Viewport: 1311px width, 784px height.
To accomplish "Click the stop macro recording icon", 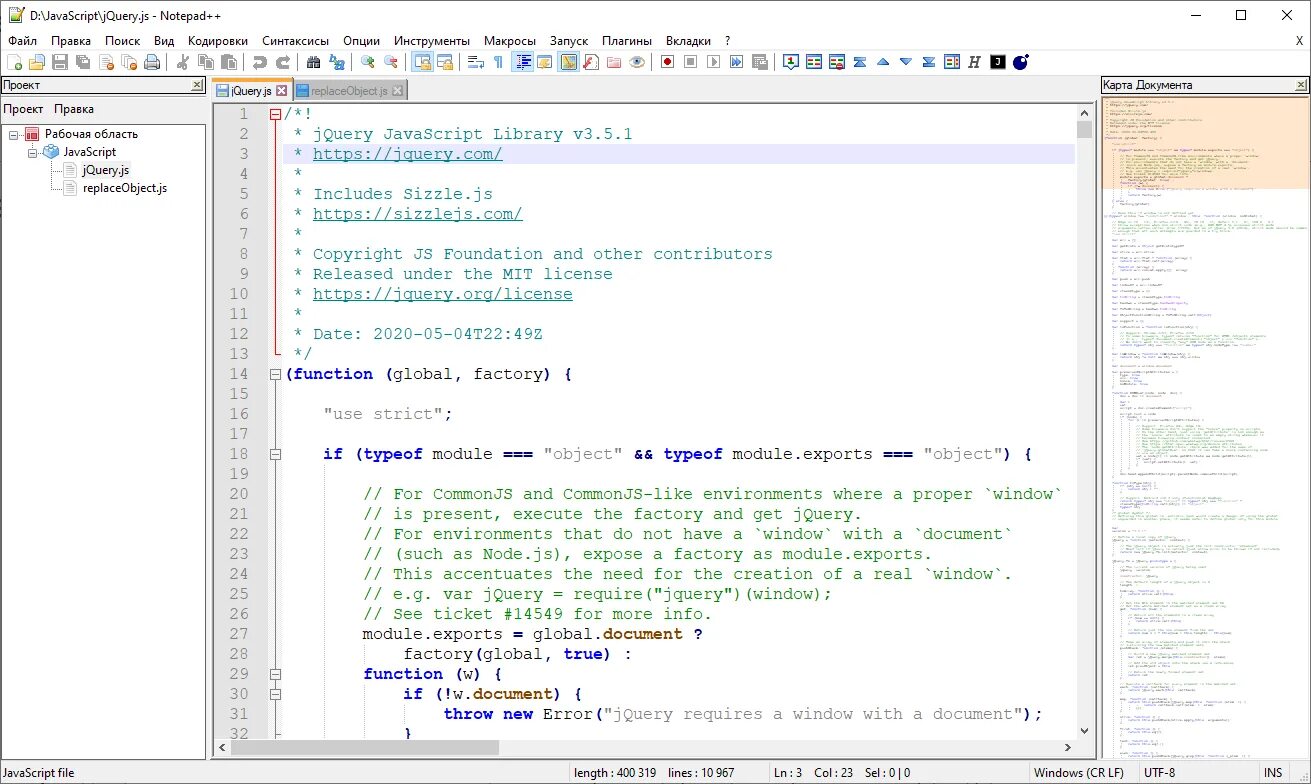I will (x=690, y=62).
